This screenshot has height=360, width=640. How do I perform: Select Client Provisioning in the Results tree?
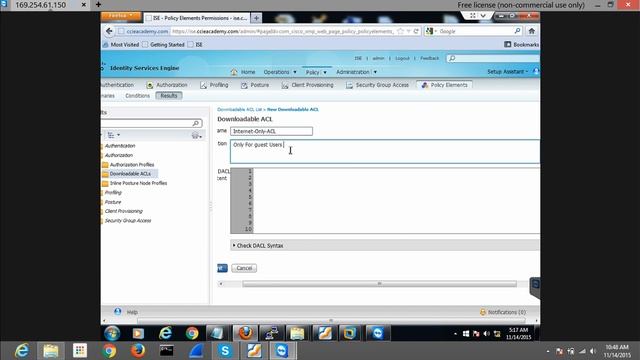124,211
